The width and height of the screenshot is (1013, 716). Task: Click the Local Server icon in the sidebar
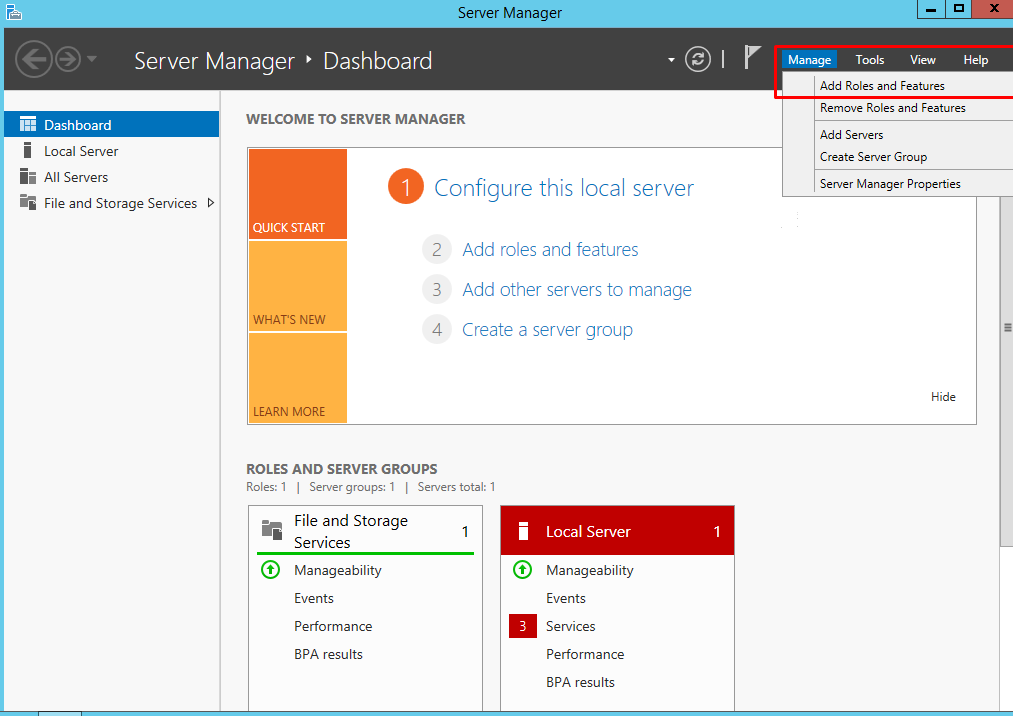[x=27, y=151]
